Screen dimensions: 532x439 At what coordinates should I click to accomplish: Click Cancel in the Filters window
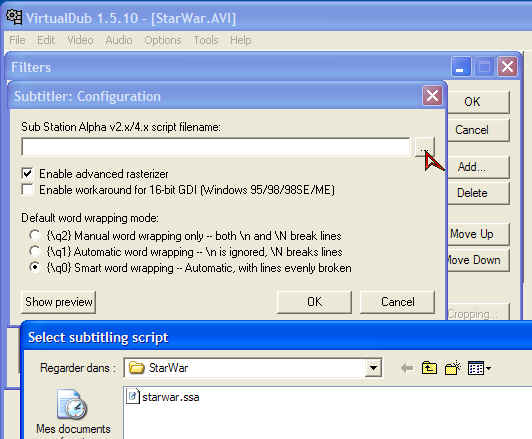coord(478,130)
